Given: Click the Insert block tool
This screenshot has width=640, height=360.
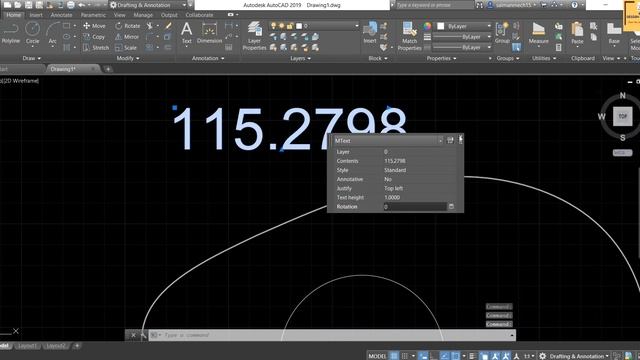Looking at the screenshot, I should click(x=370, y=33).
